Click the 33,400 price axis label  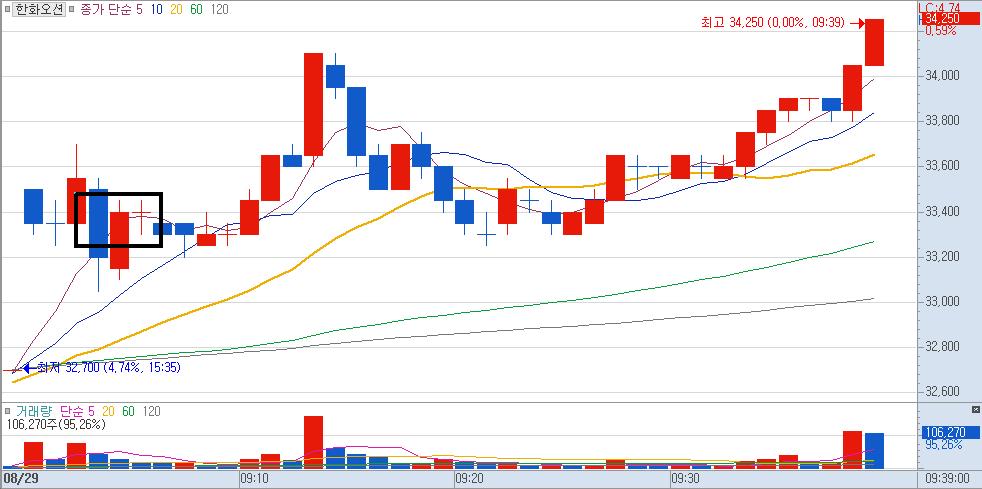point(943,212)
